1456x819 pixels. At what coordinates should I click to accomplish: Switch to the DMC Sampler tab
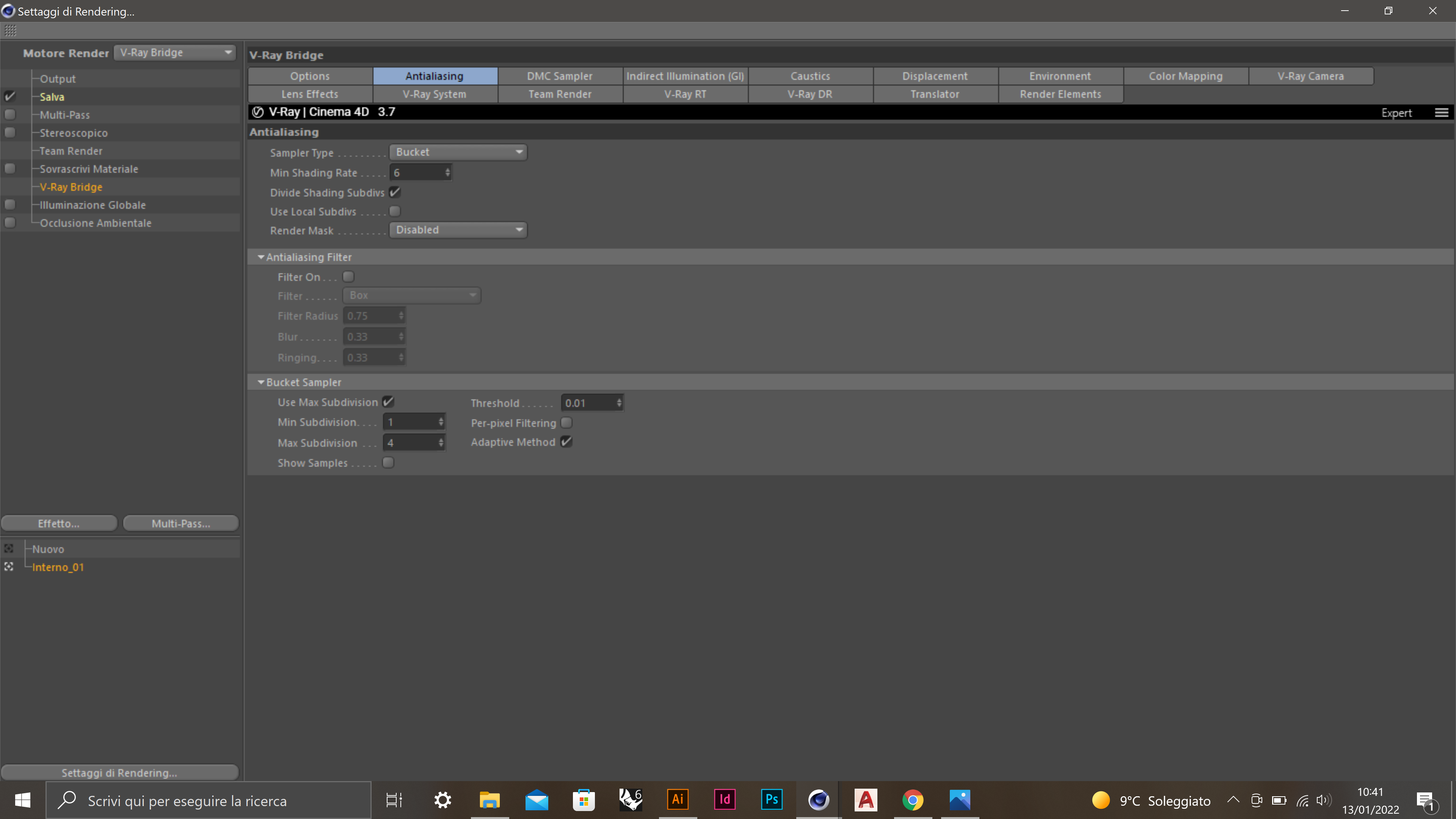(560, 76)
